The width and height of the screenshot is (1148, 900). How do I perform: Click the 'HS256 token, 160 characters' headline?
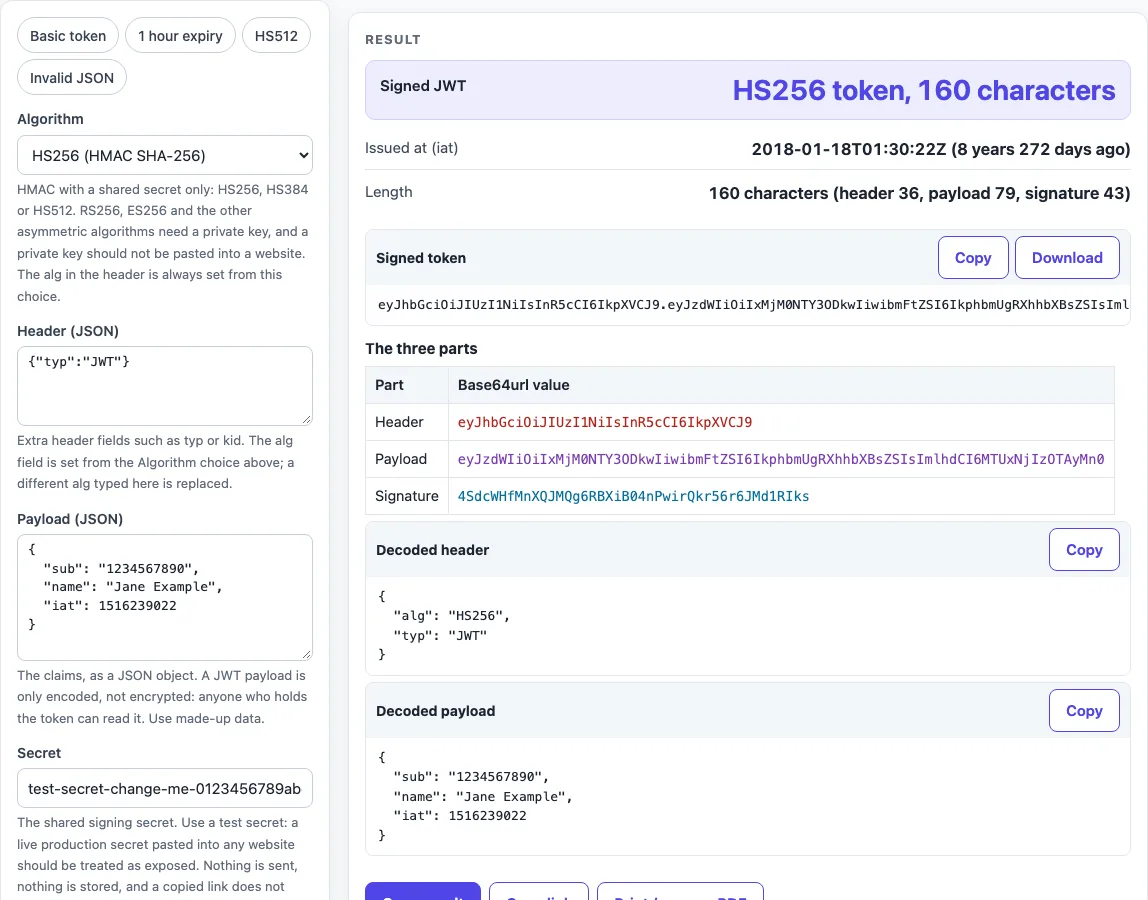[924, 90]
